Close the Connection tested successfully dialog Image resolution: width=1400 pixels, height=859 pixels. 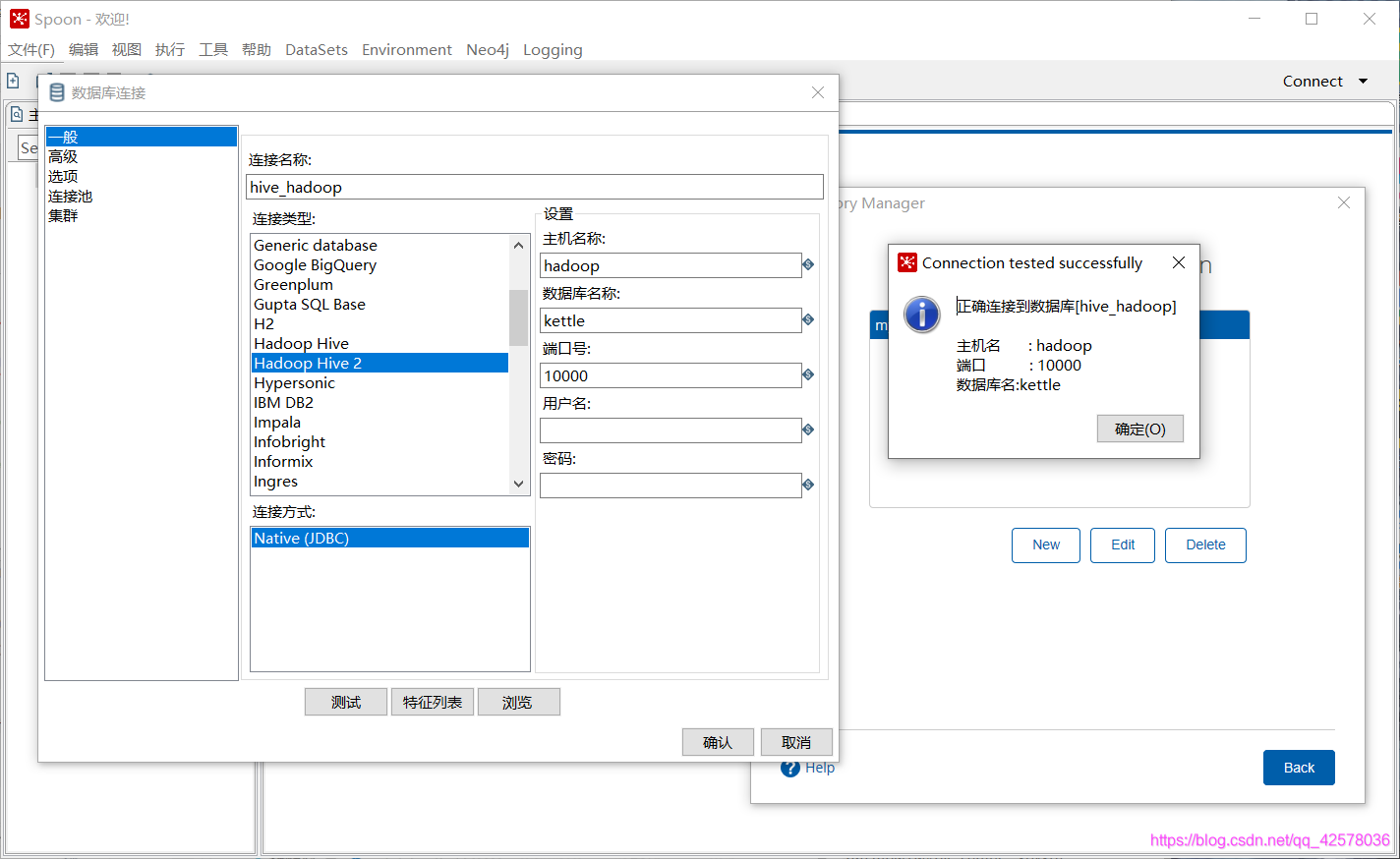[1179, 262]
